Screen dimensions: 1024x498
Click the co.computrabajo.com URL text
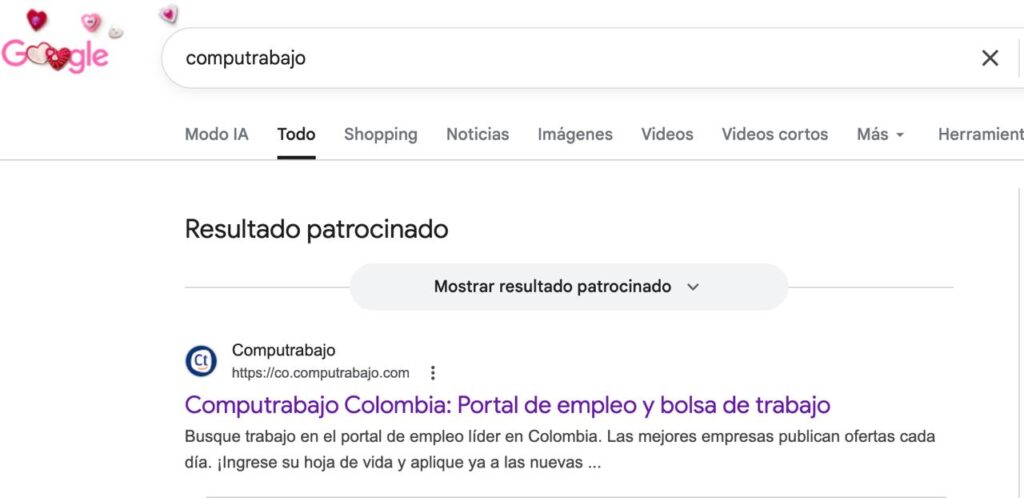coord(320,373)
